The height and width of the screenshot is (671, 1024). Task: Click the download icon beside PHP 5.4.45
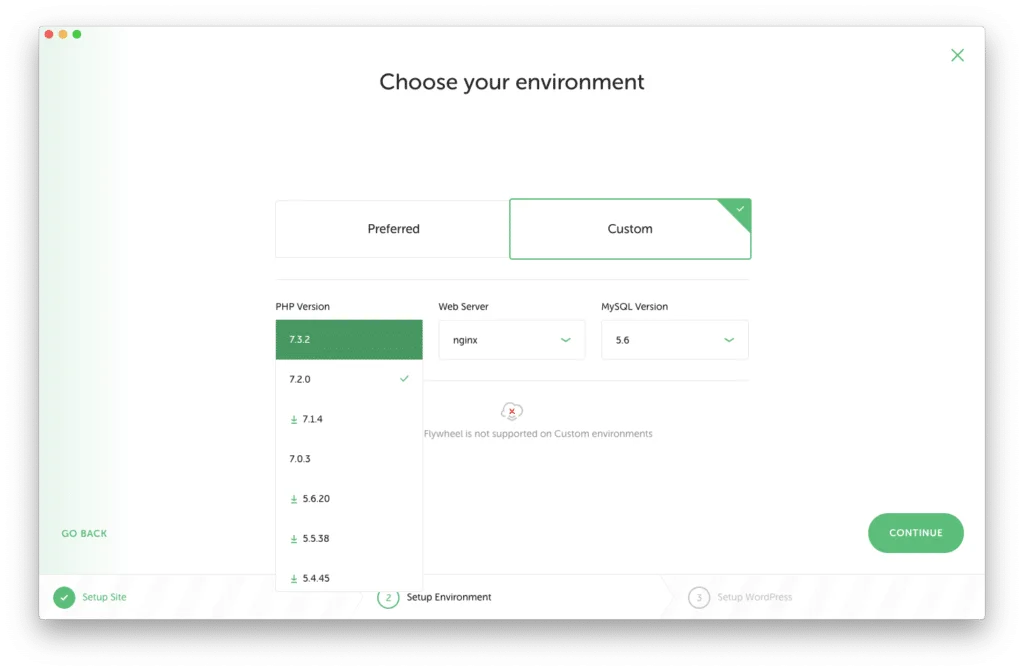point(294,579)
